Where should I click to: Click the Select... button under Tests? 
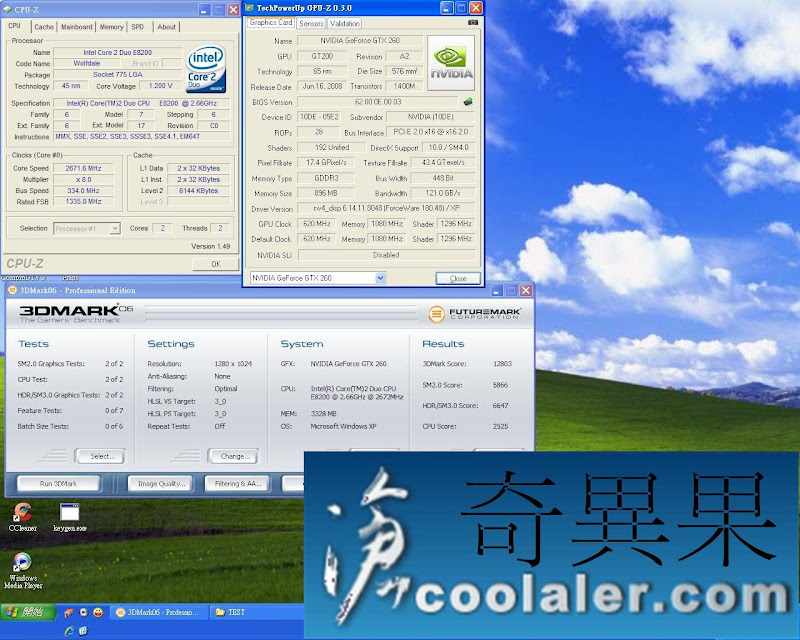click(101, 456)
